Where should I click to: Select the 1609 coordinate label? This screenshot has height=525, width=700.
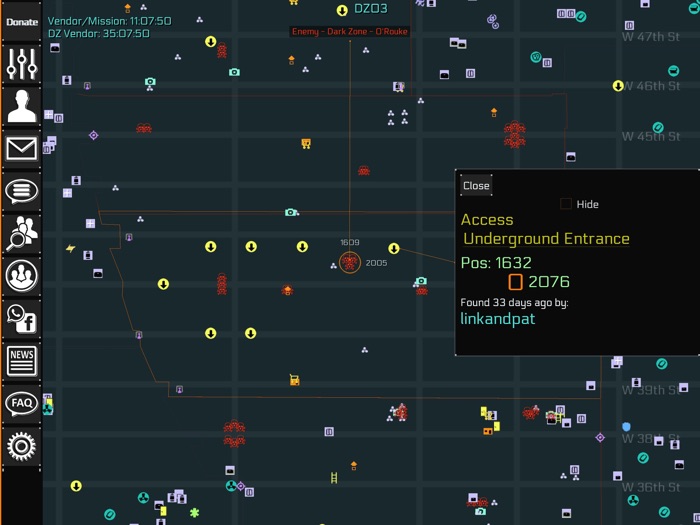pyautogui.click(x=350, y=242)
